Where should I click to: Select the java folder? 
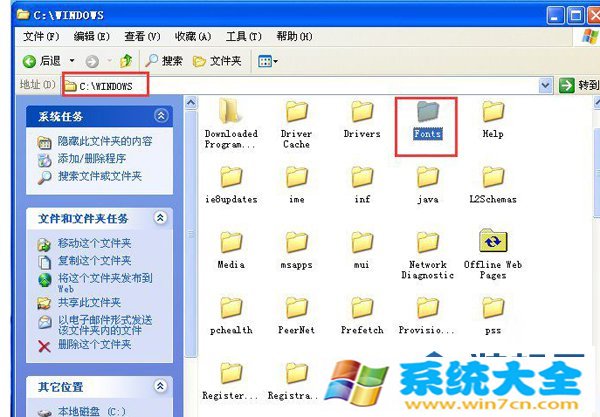[428, 184]
